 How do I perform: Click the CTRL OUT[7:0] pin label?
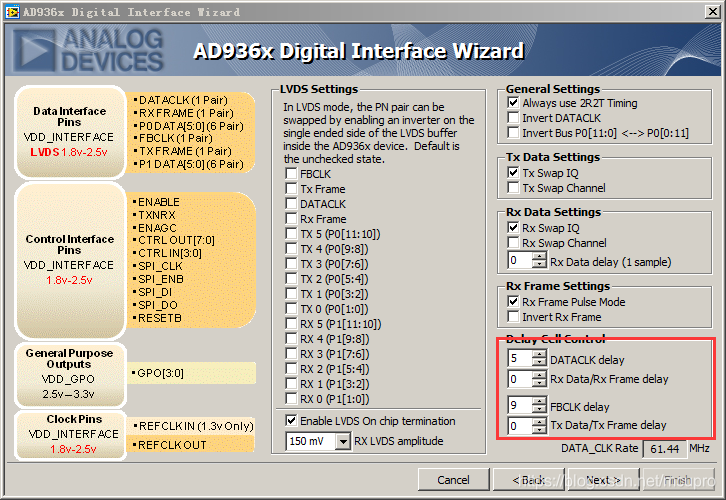pos(174,240)
